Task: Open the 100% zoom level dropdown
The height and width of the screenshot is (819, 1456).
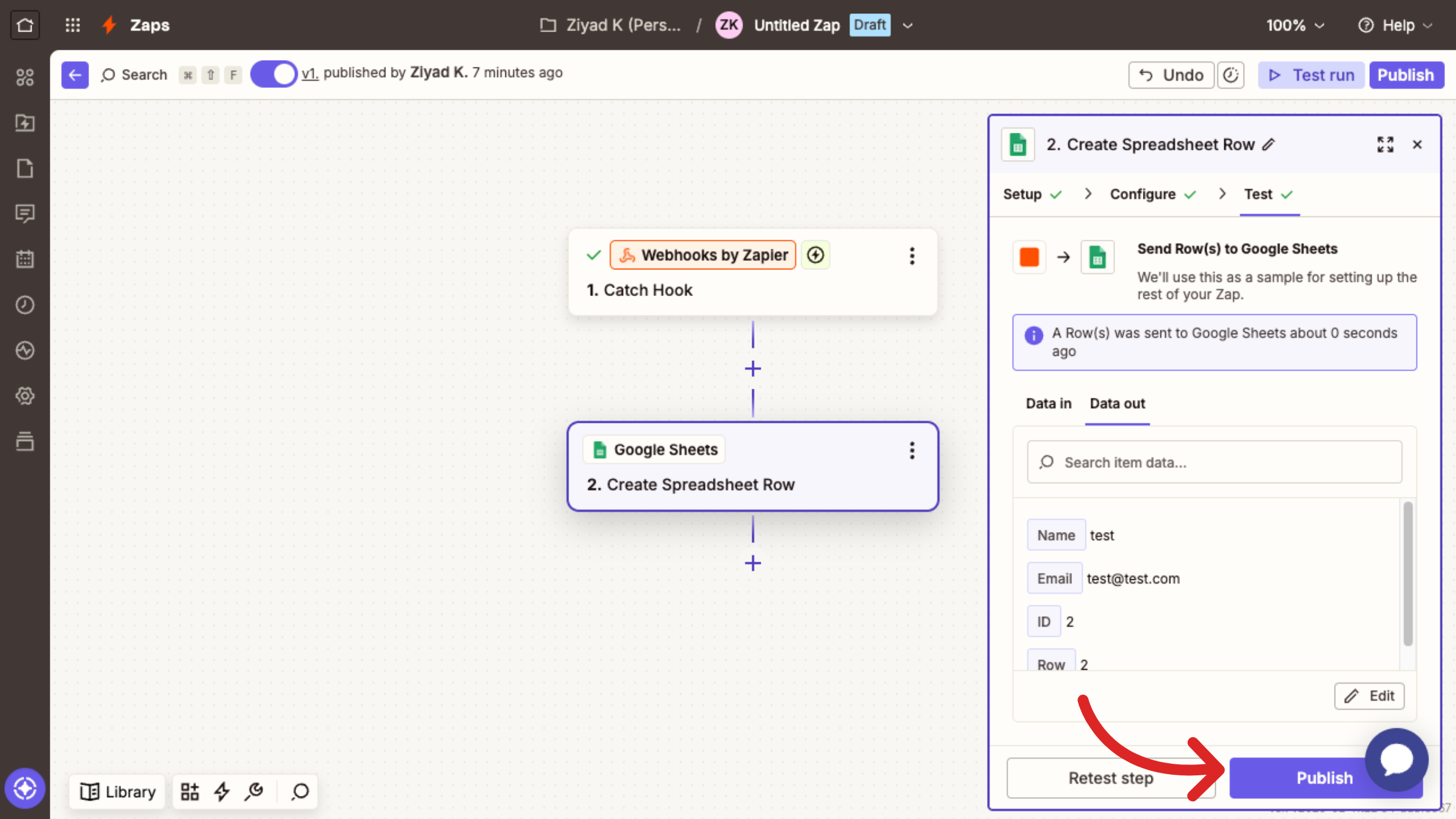Action: click(x=1295, y=25)
